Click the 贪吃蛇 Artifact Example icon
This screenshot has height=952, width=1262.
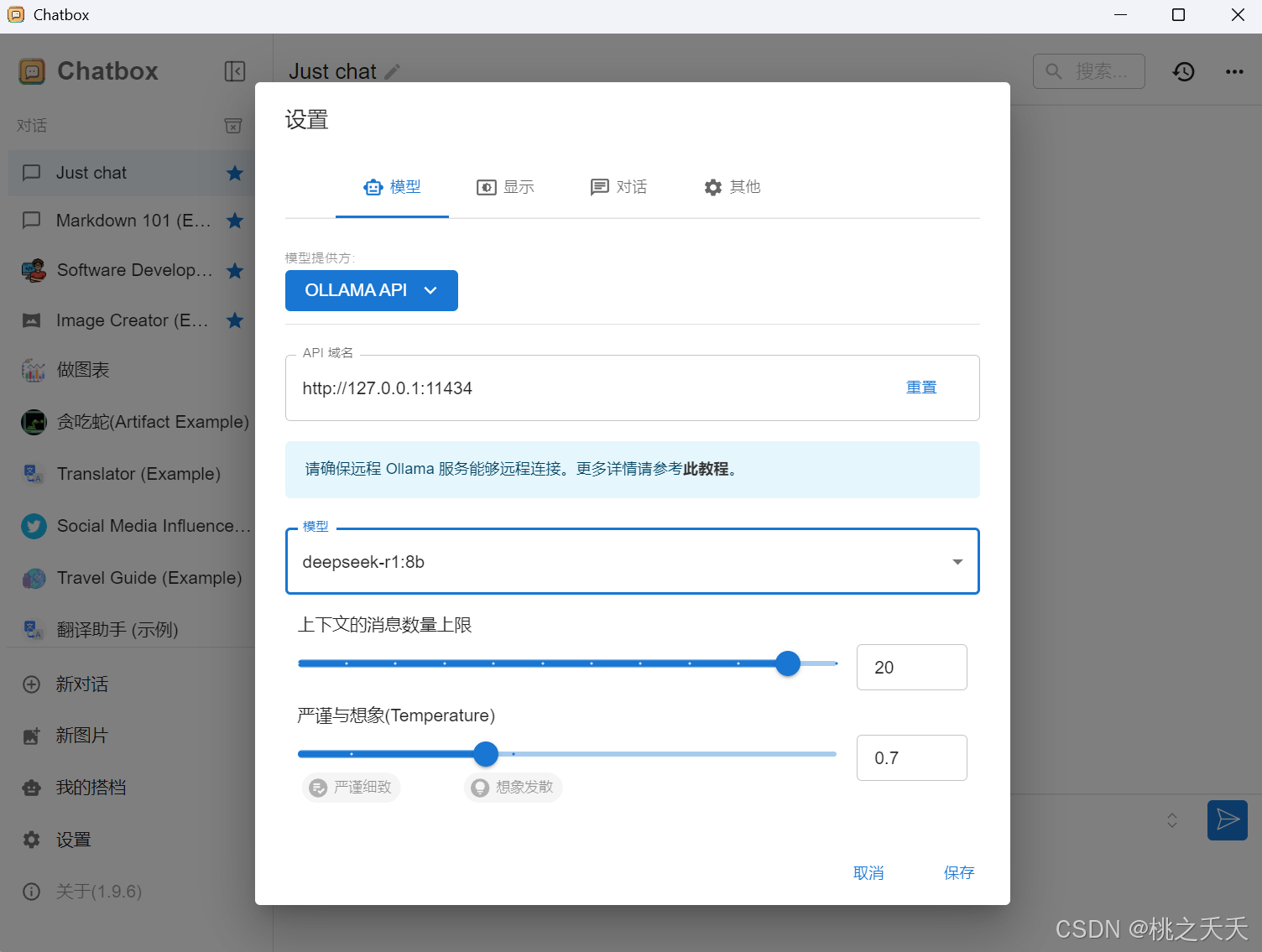(34, 422)
